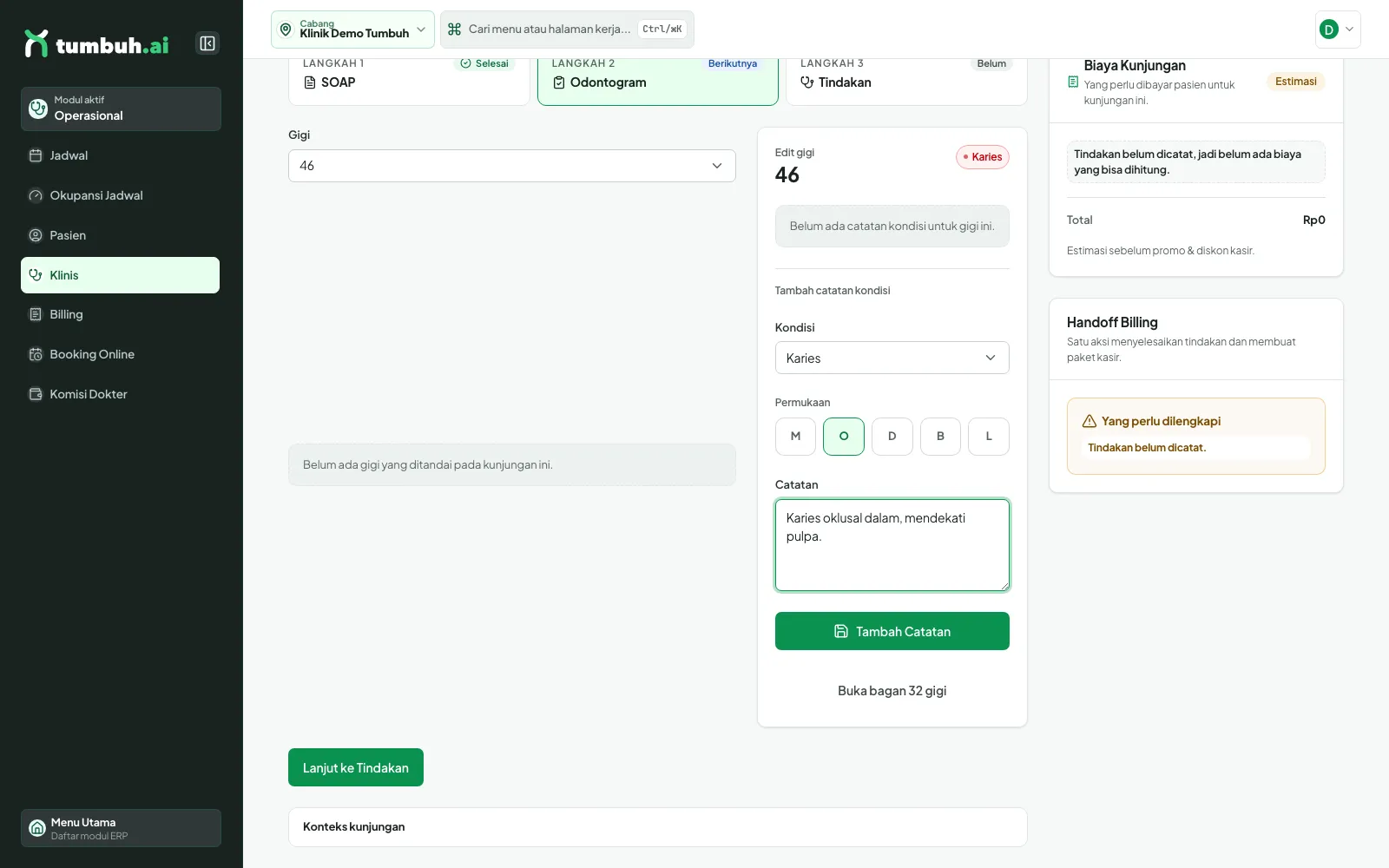This screenshot has height=868, width=1389.
Task: Click the Okupansi Jadwal gauge icon
Action: click(x=36, y=195)
